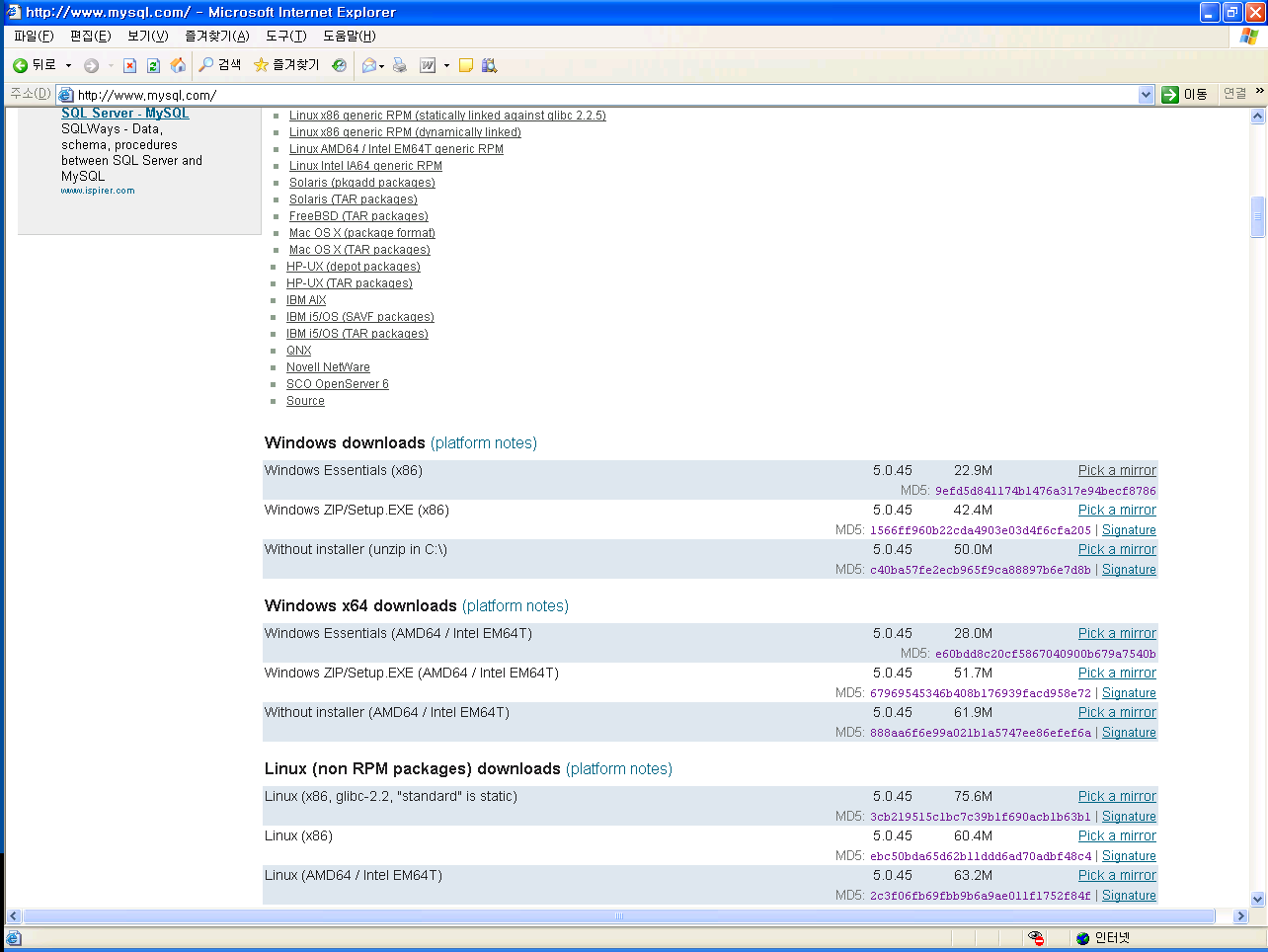Open Linux AMD64 / Intel EM64T generic RPM link
This screenshot has width=1268, height=952.
tap(396, 149)
